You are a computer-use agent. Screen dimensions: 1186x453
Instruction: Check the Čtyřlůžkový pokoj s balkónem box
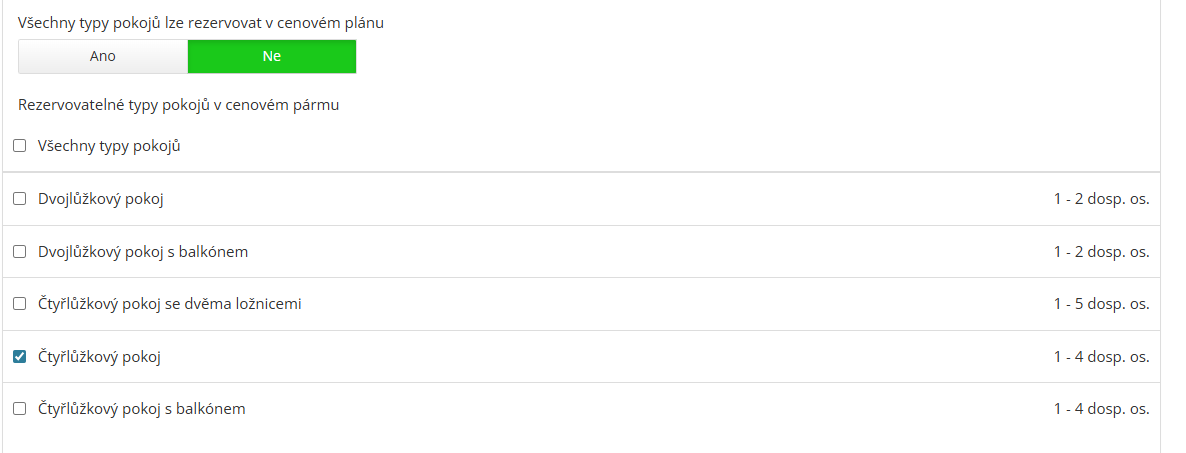click(x=19, y=409)
